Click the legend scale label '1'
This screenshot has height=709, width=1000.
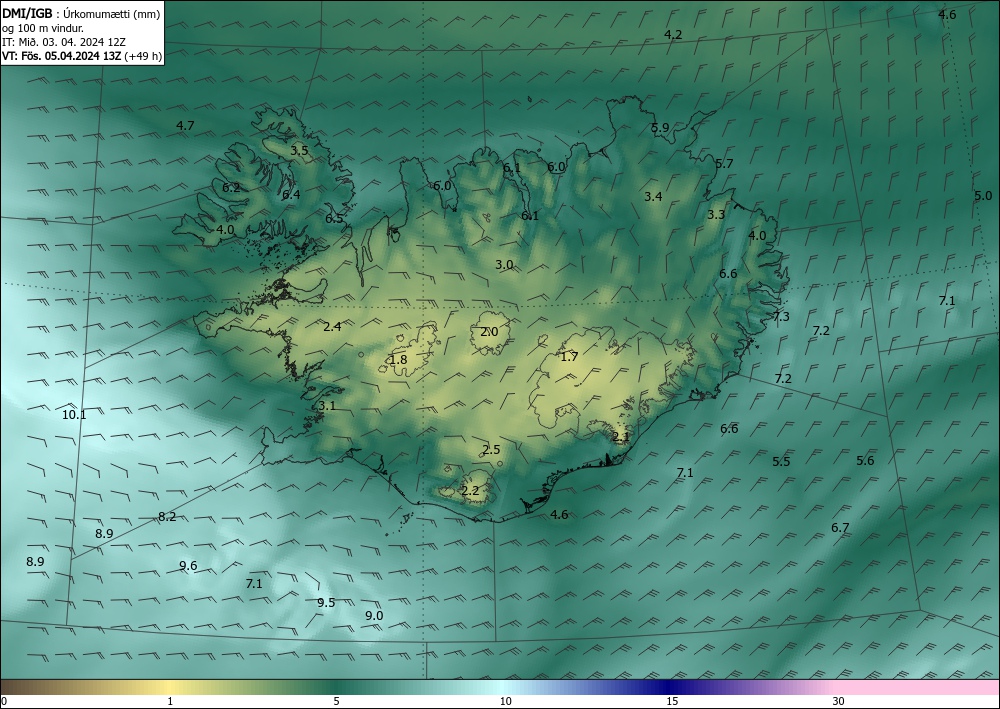click(170, 701)
